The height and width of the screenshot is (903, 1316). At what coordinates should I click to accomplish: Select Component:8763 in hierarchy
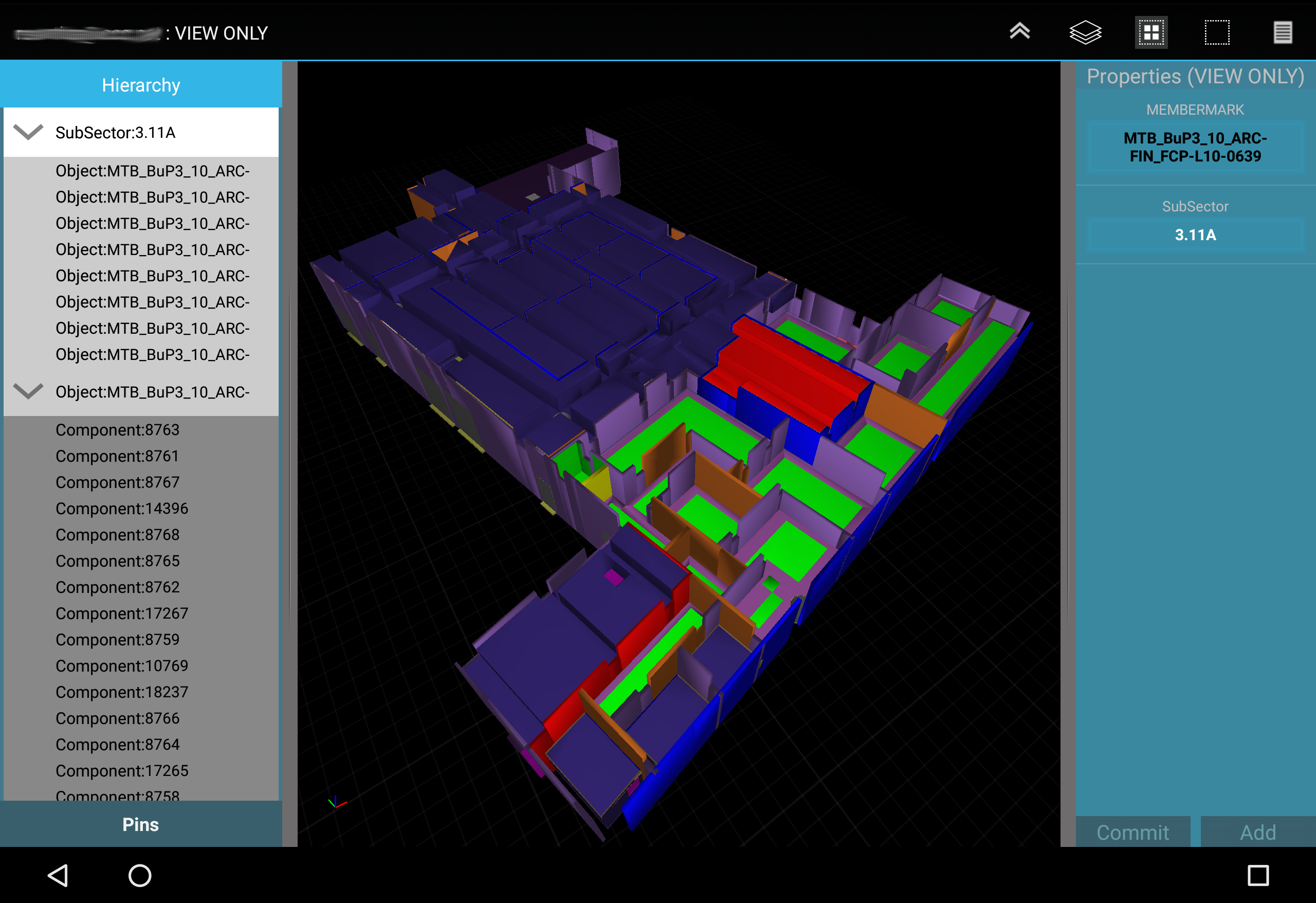tap(117, 429)
